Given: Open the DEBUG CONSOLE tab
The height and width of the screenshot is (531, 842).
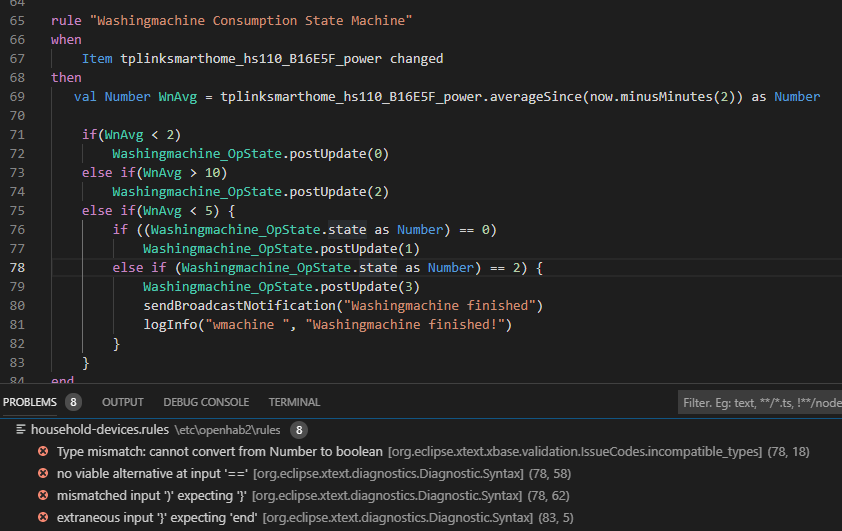Looking at the screenshot, I should [206, 402].
